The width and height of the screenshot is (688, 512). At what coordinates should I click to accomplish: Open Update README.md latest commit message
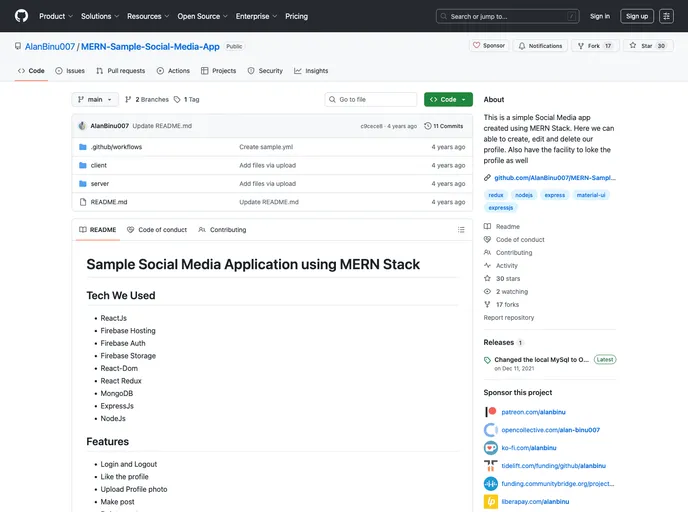click(x=162, y=126)
